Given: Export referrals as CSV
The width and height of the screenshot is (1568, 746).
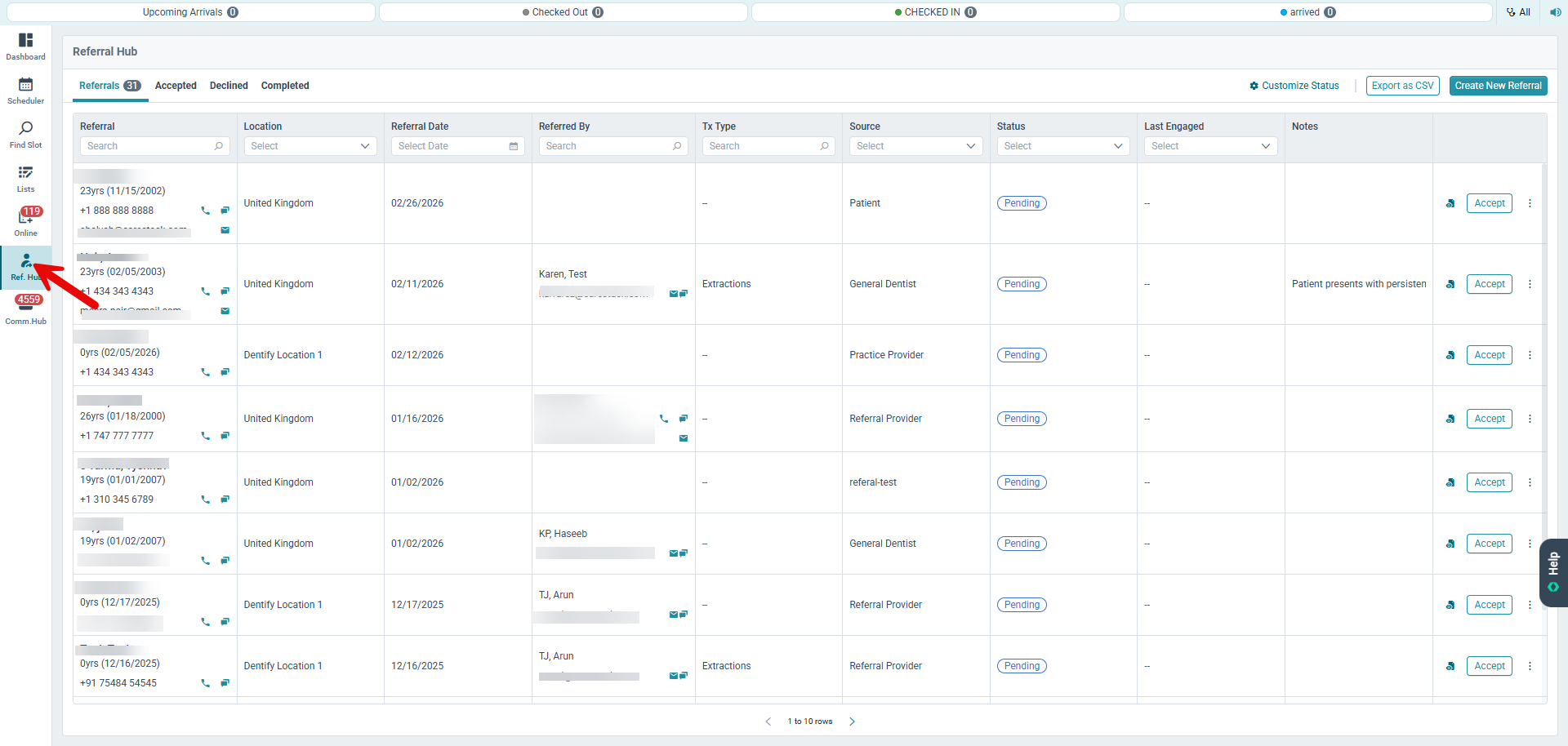Looking at the screenshot, I should (1402, 86).
